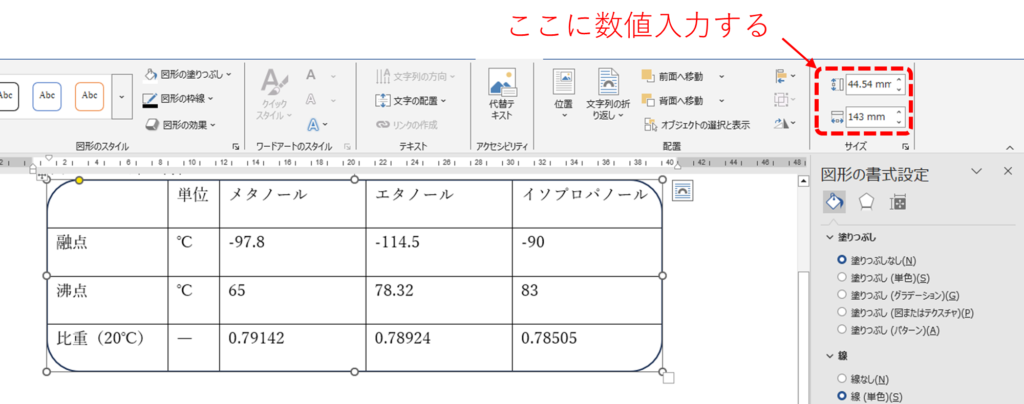Expand the shape styles gallery dropdown

(x=122, y=97)
